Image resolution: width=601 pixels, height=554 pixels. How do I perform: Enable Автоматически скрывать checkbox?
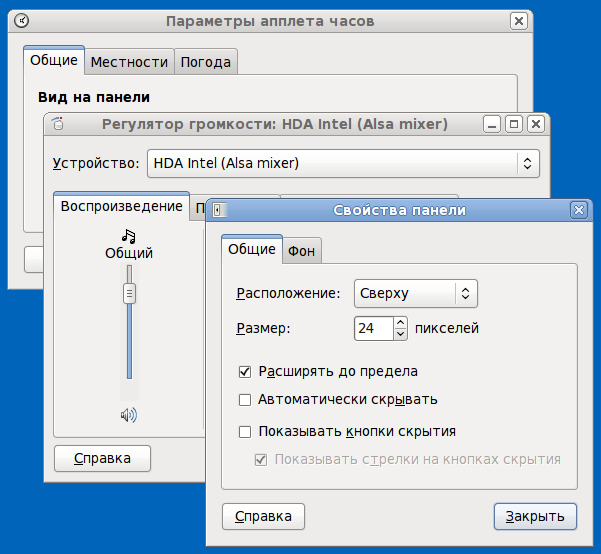[245, 400]
